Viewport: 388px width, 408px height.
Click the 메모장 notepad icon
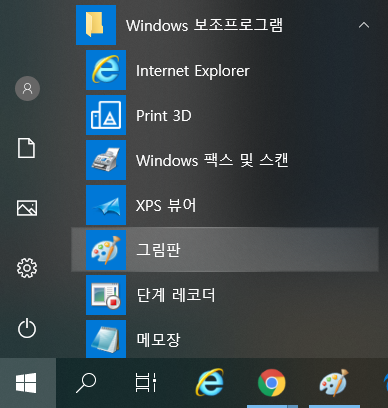(106, 339)
